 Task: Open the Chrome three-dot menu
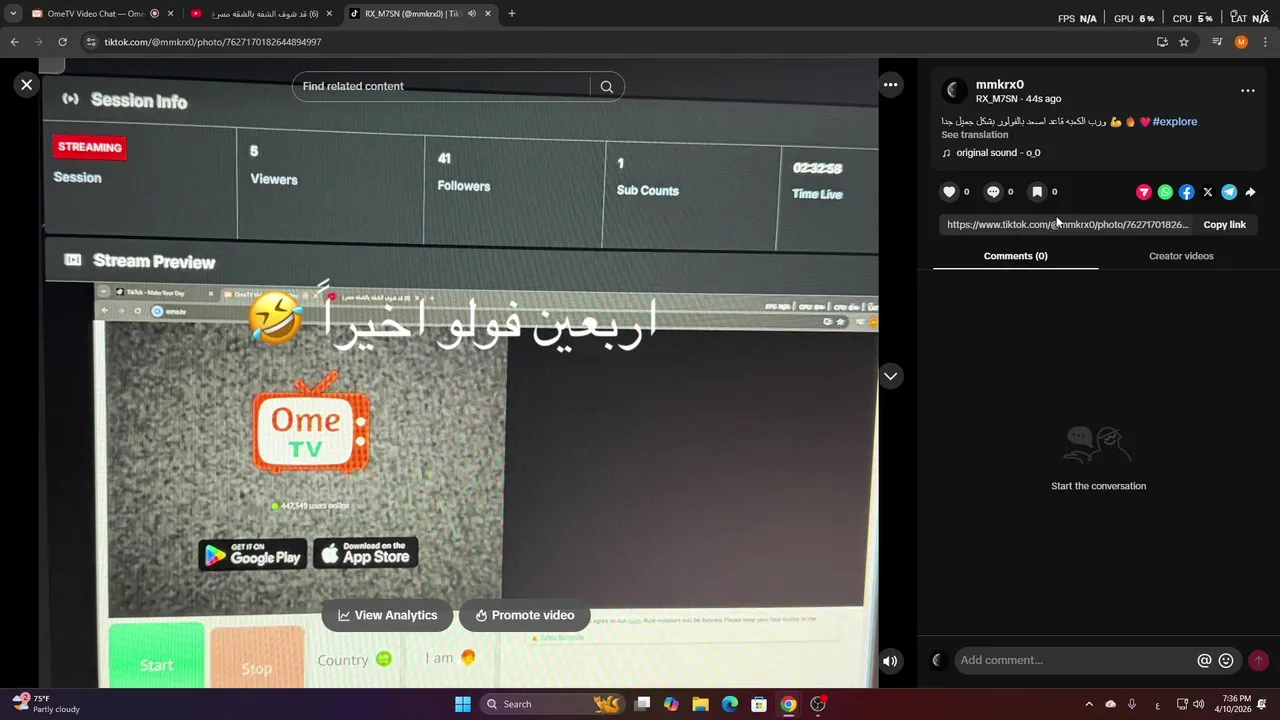1266,42
